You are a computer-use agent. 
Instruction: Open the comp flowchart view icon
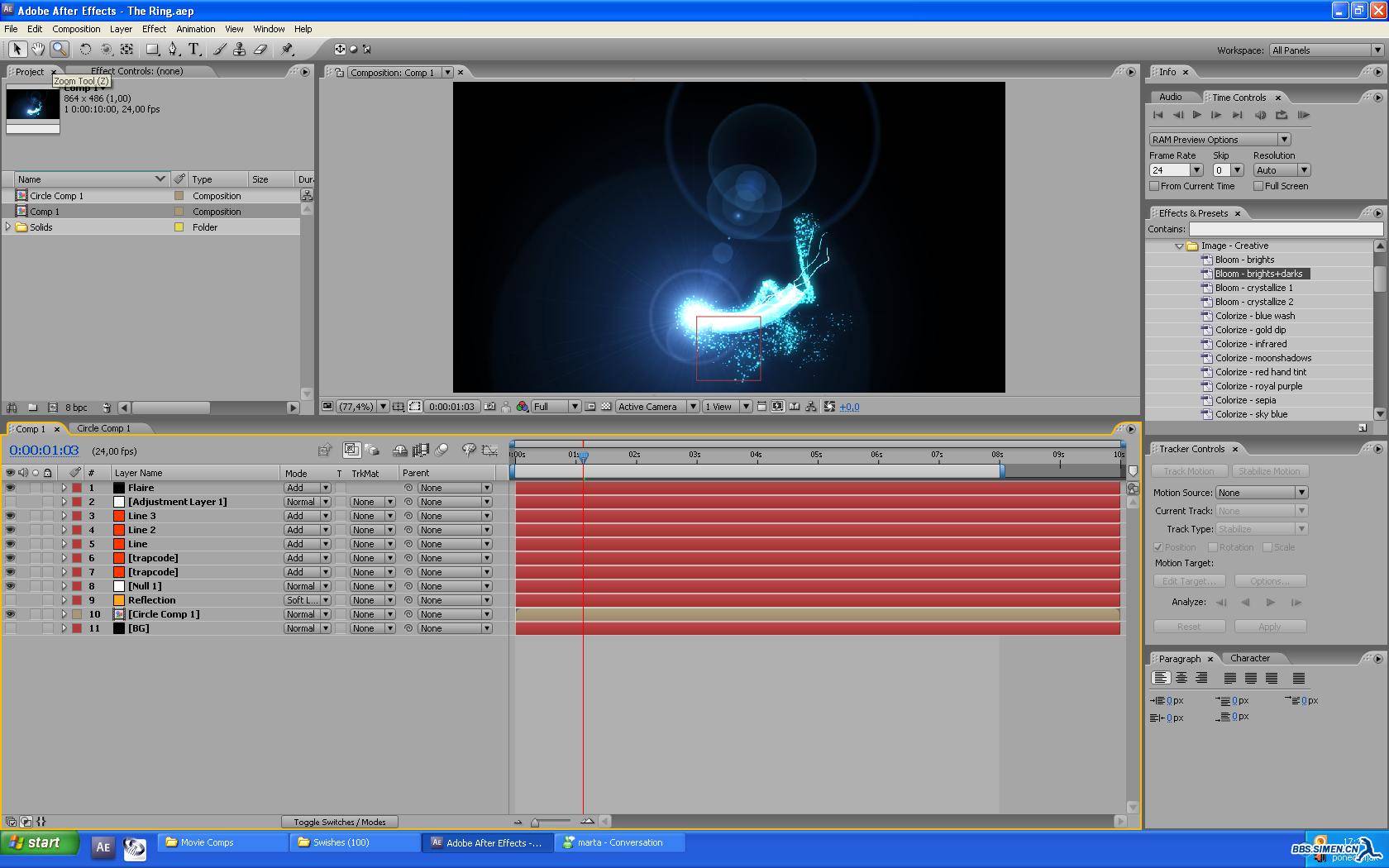coord(811,407)
